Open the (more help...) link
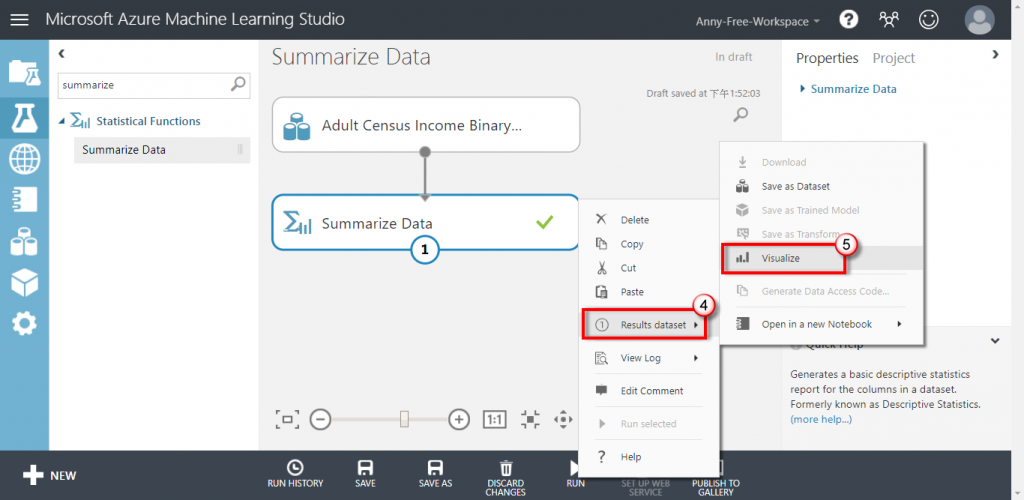1024x500 pixels. click(x=821, y=419)
